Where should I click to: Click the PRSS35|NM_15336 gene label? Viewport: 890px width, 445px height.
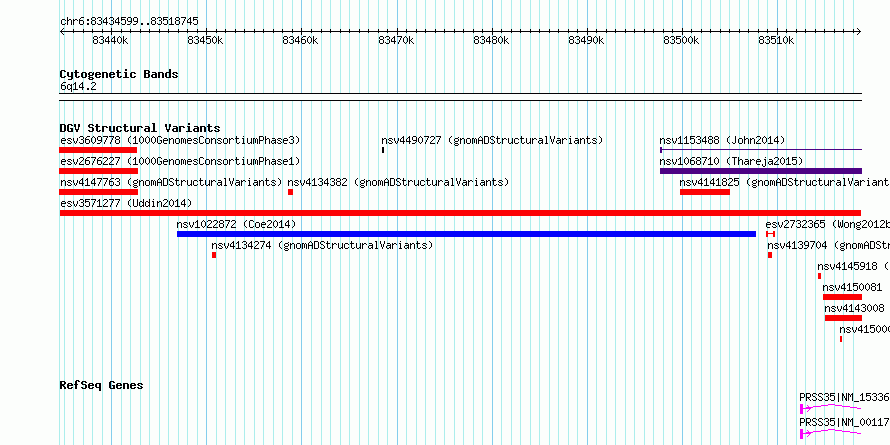tap(844, 397)
